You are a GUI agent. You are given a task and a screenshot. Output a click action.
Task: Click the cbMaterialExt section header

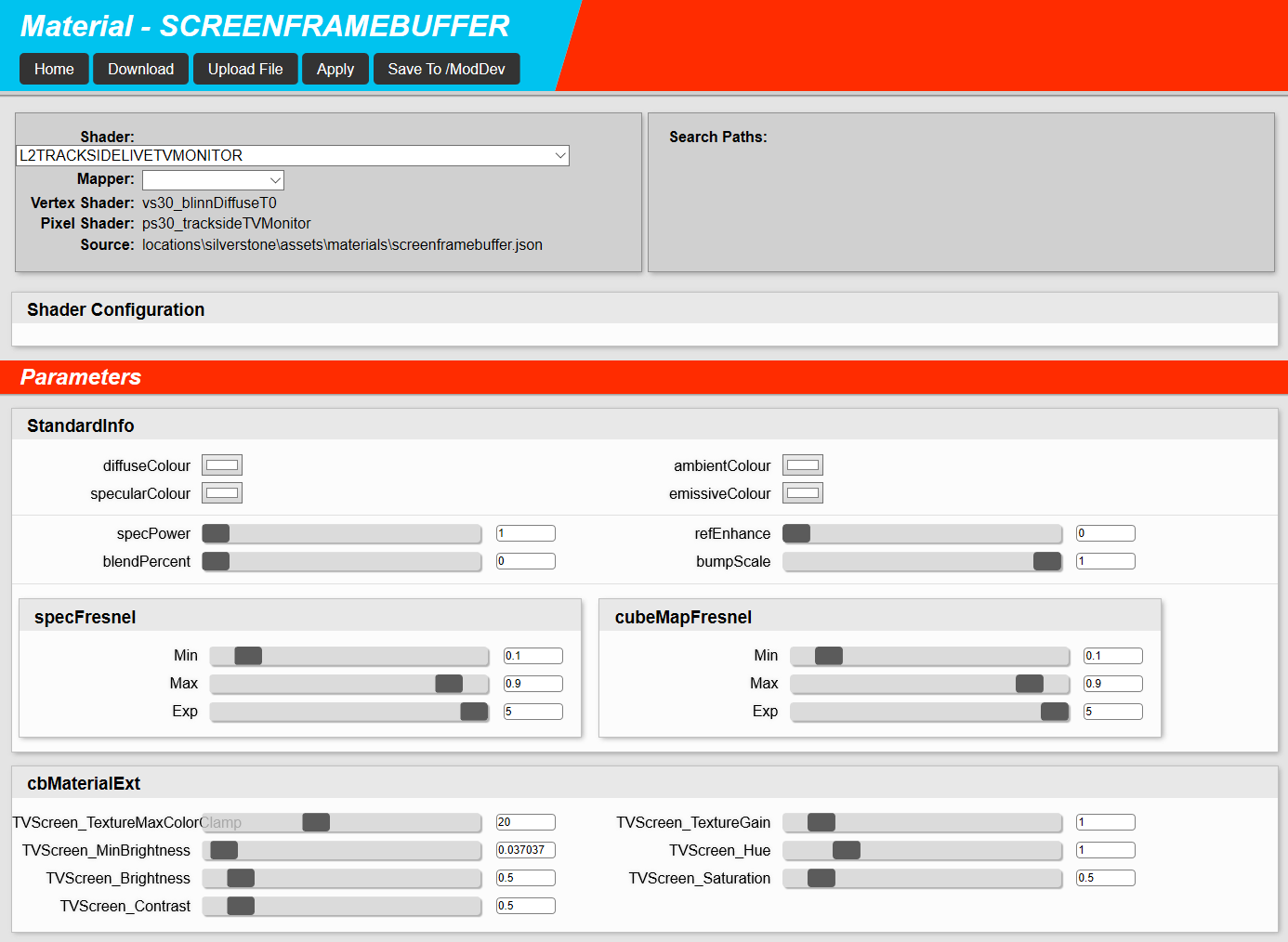645,783
